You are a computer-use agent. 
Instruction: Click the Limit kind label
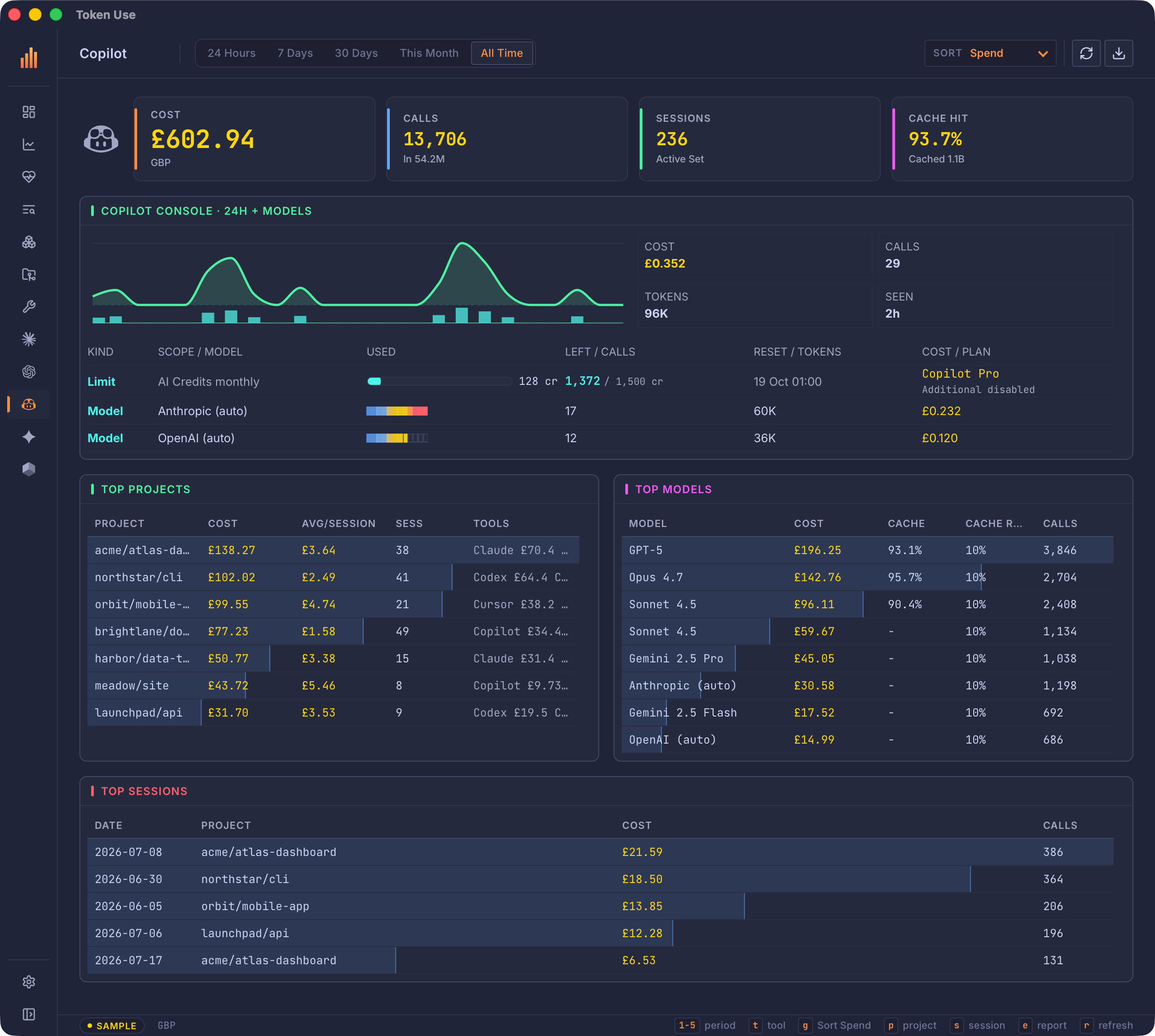pos(102,381)
